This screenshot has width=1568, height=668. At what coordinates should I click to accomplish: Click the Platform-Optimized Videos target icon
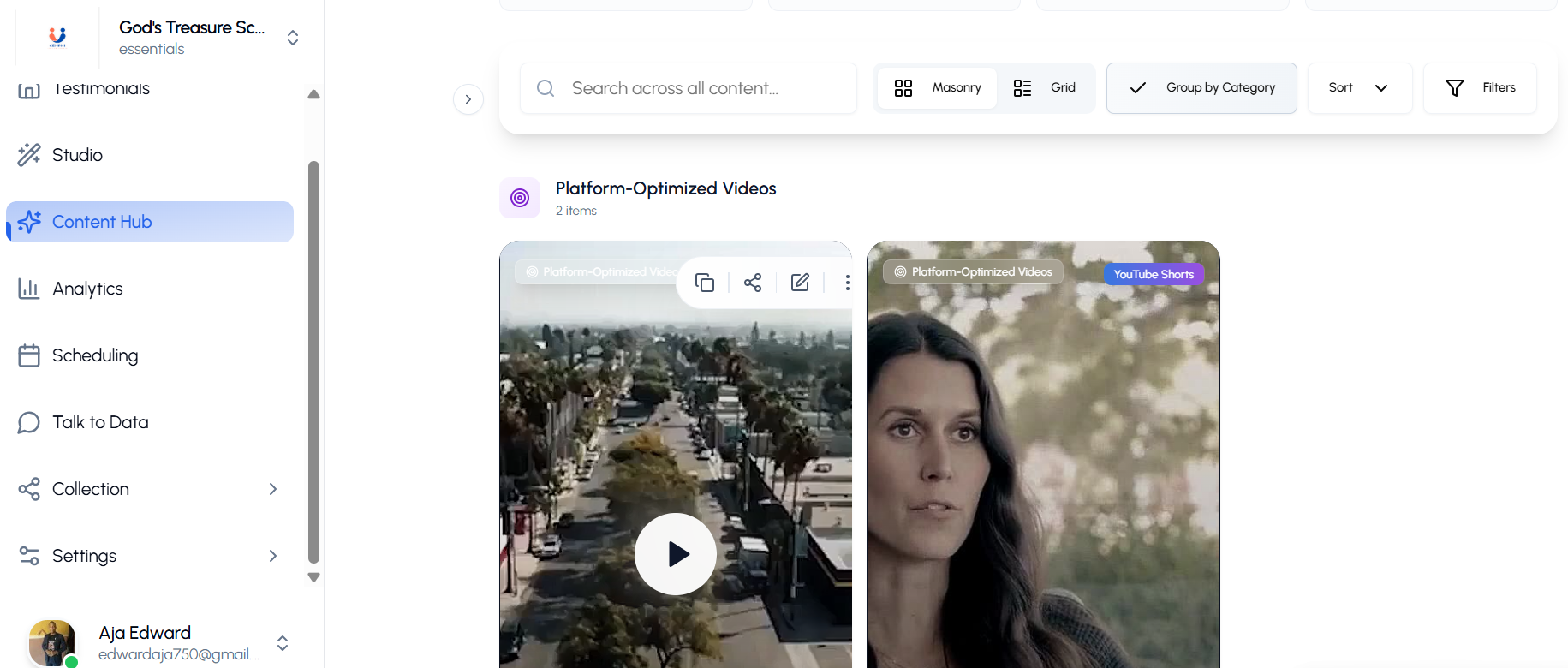pyautogui.click(x=520, y=198)
